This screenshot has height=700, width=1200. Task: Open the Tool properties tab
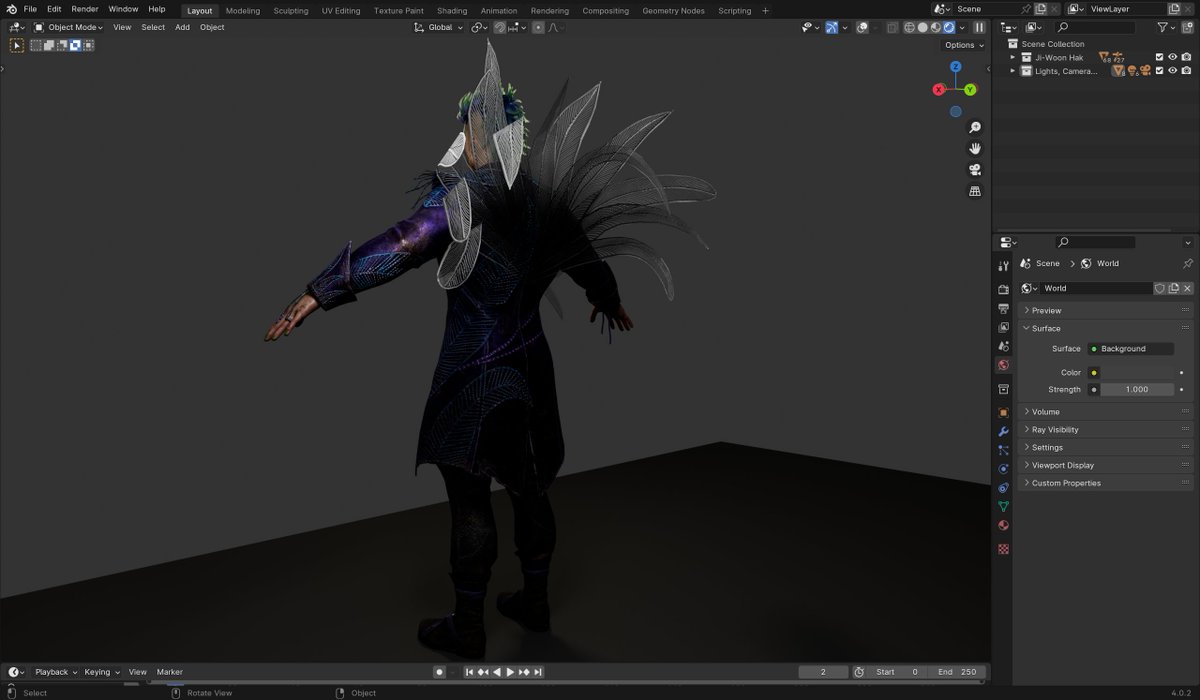pos(1003,266)
